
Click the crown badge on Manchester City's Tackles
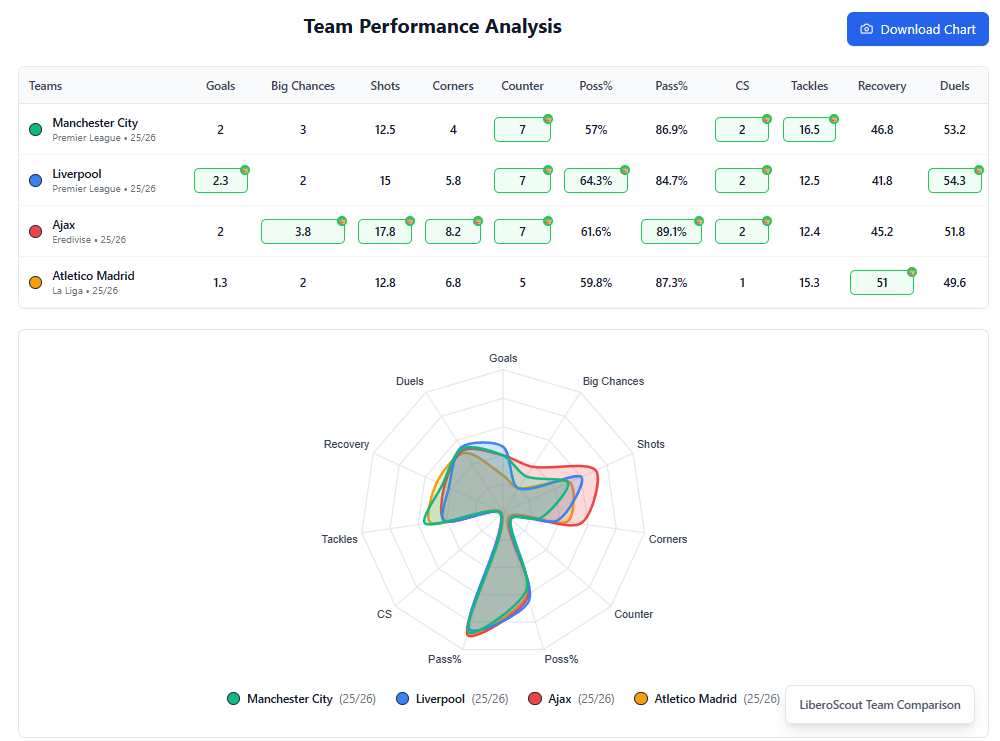coord(833,119)
